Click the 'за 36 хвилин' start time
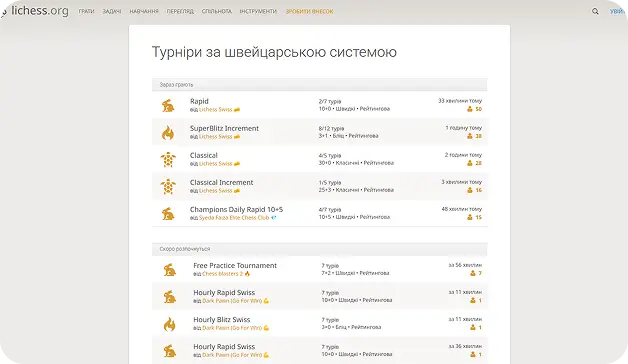This screenshot has height=364, width=628. point(465,346)
